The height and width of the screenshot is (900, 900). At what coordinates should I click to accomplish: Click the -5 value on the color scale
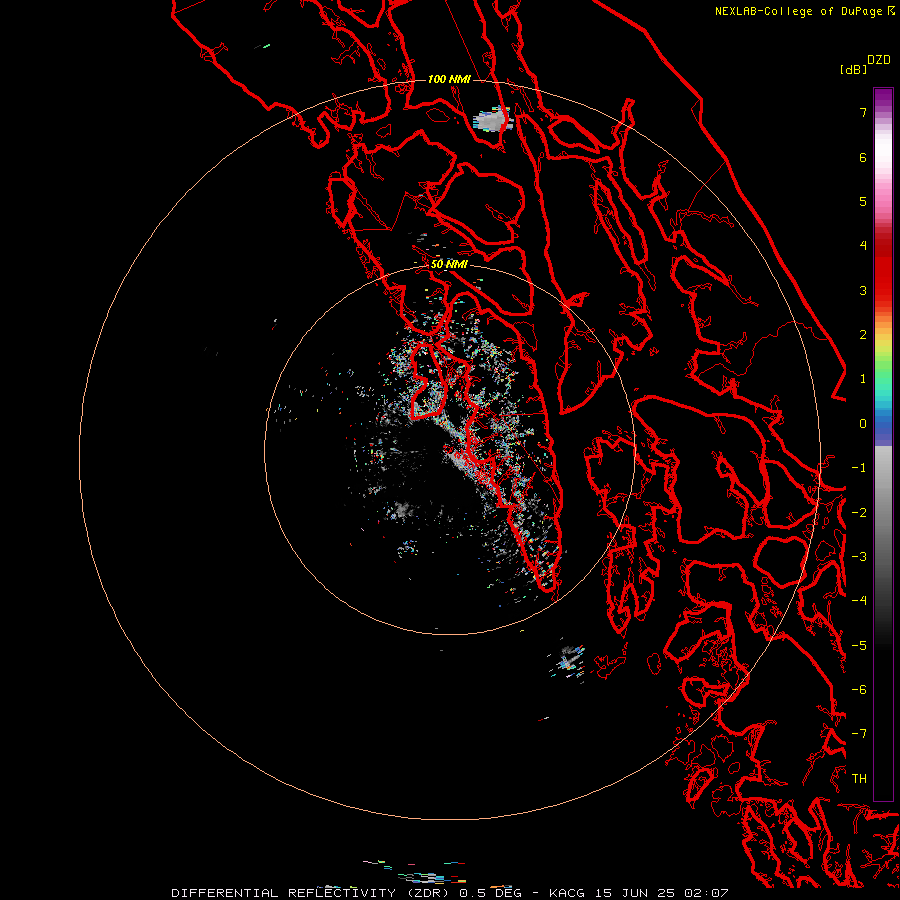[x=859, y=646]
